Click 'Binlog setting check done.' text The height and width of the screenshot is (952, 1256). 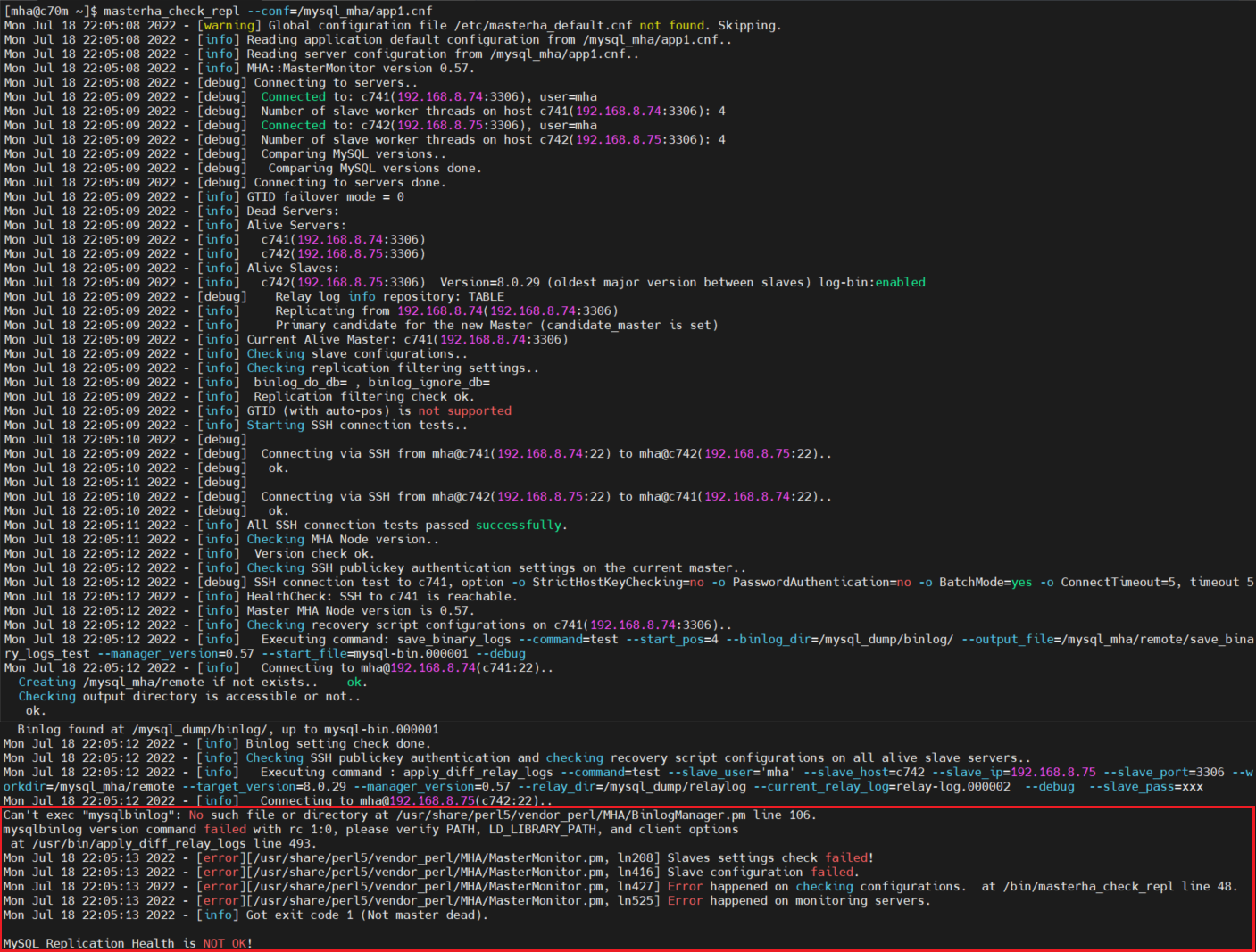338,743
